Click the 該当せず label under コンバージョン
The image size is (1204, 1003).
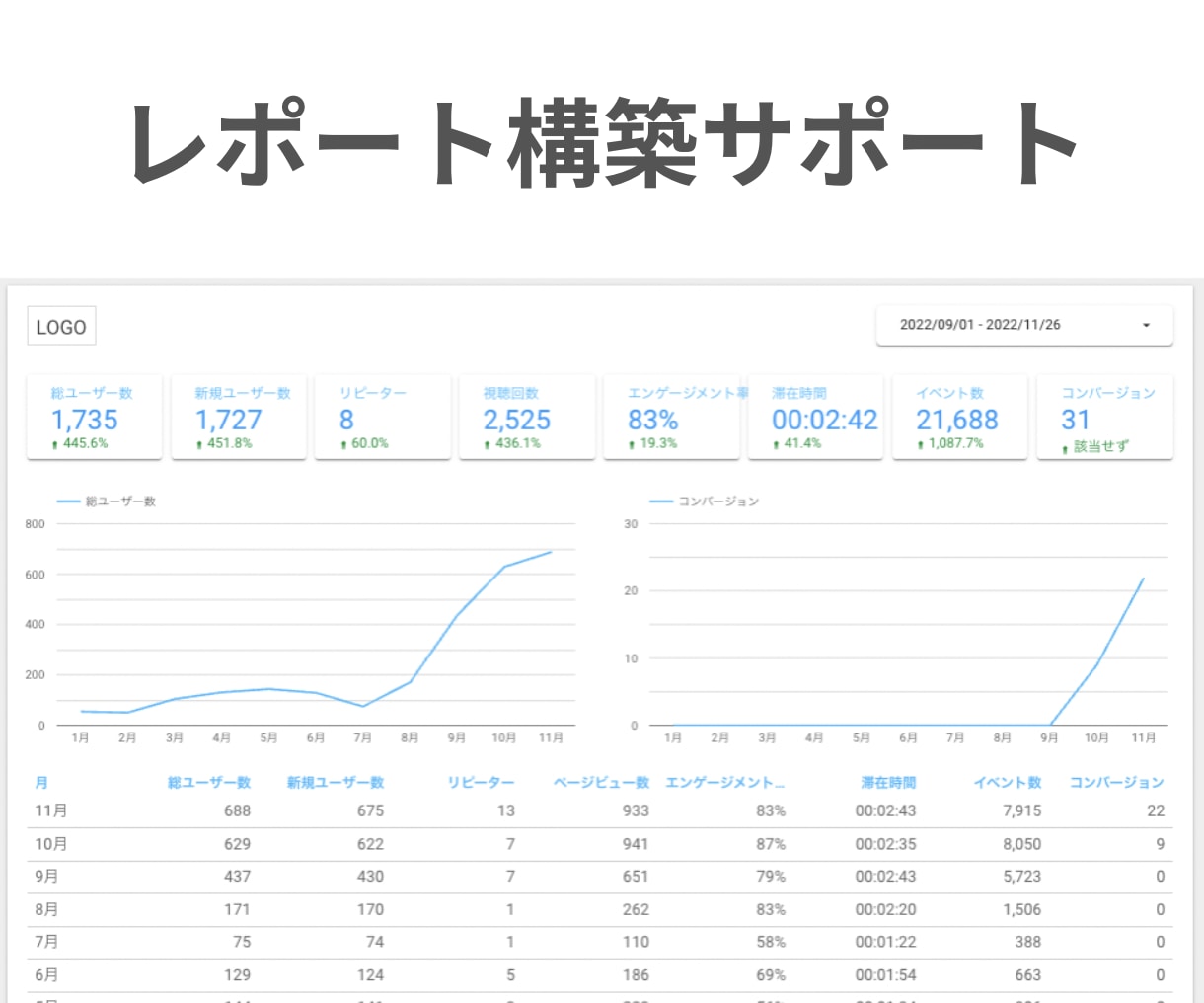click(1101, 446)
